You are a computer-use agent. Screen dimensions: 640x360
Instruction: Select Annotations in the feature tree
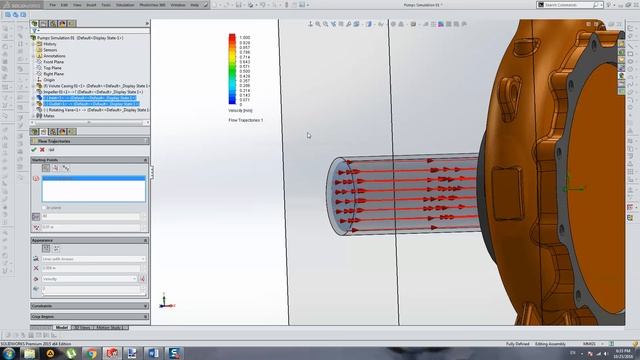pos(54,56)
